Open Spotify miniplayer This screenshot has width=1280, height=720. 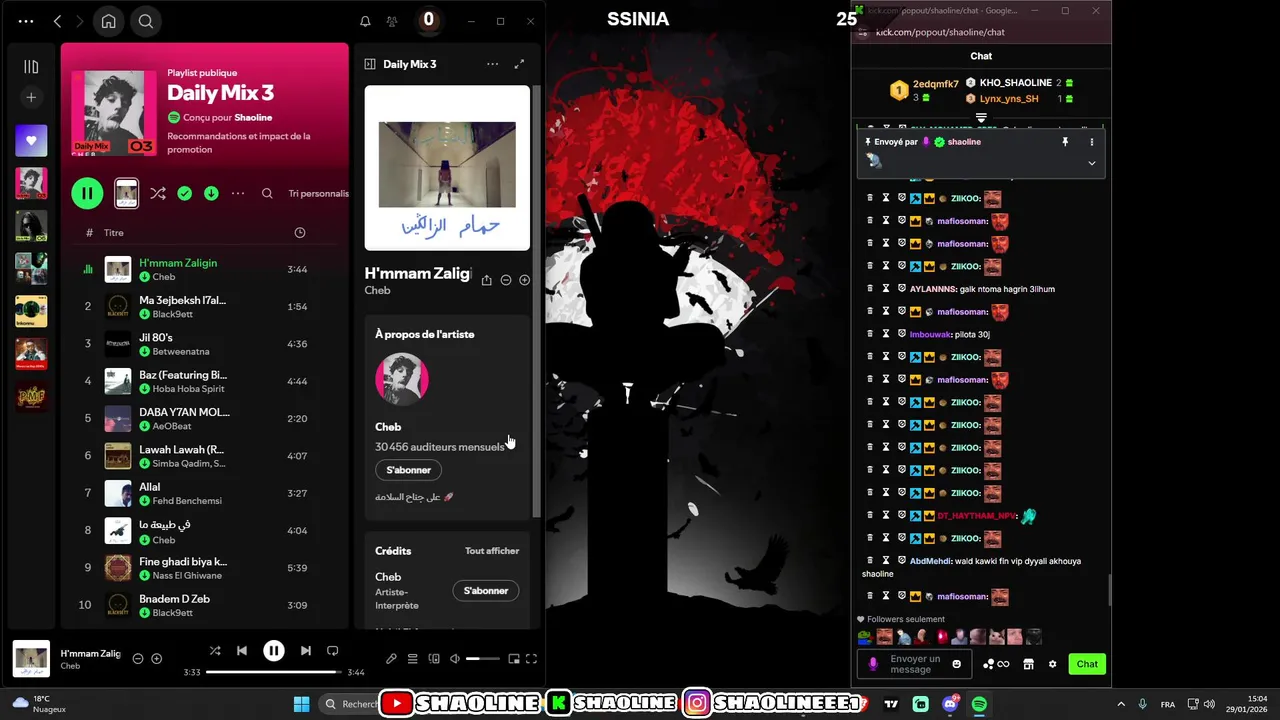click(514, 658)
